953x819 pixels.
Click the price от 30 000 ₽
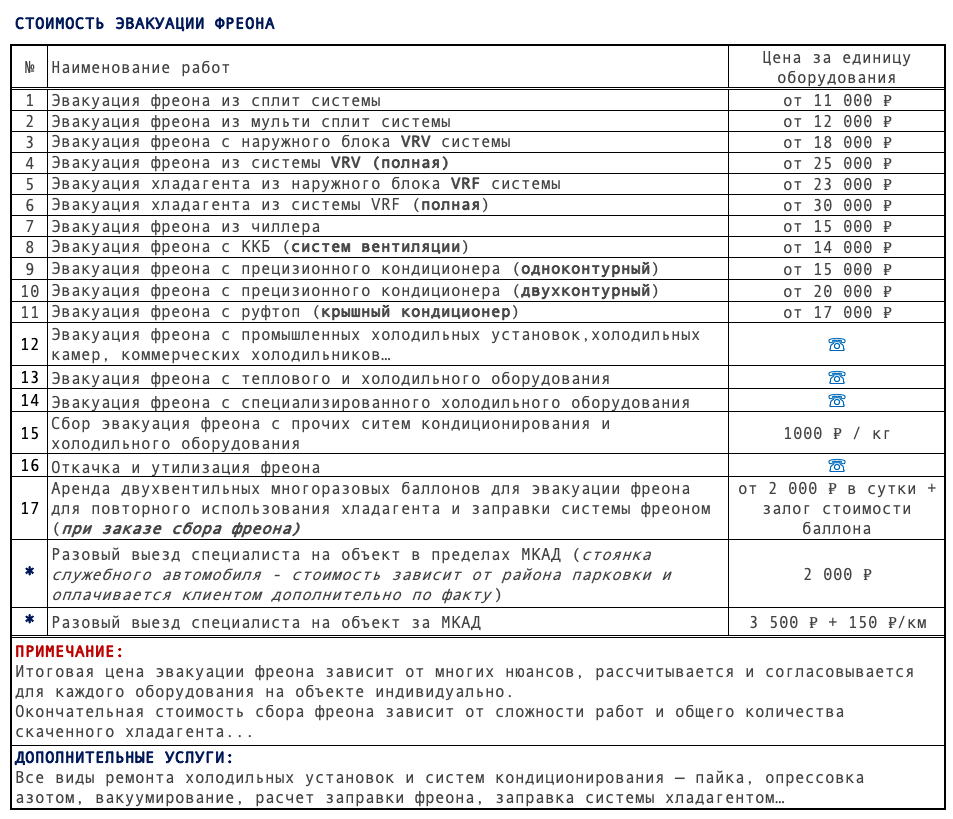click(x=836, y=205)
